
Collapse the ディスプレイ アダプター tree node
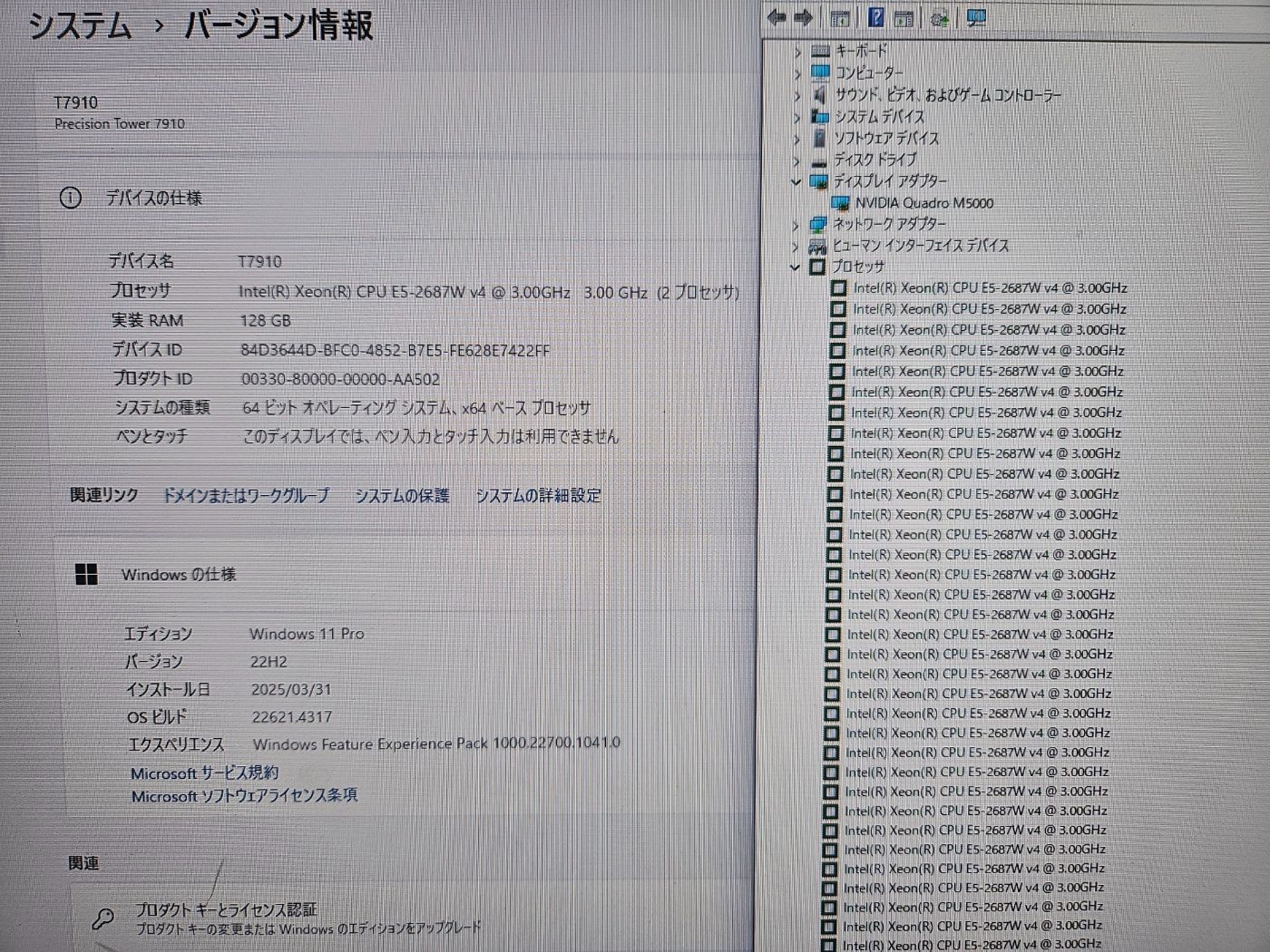[x=796, y=182]
